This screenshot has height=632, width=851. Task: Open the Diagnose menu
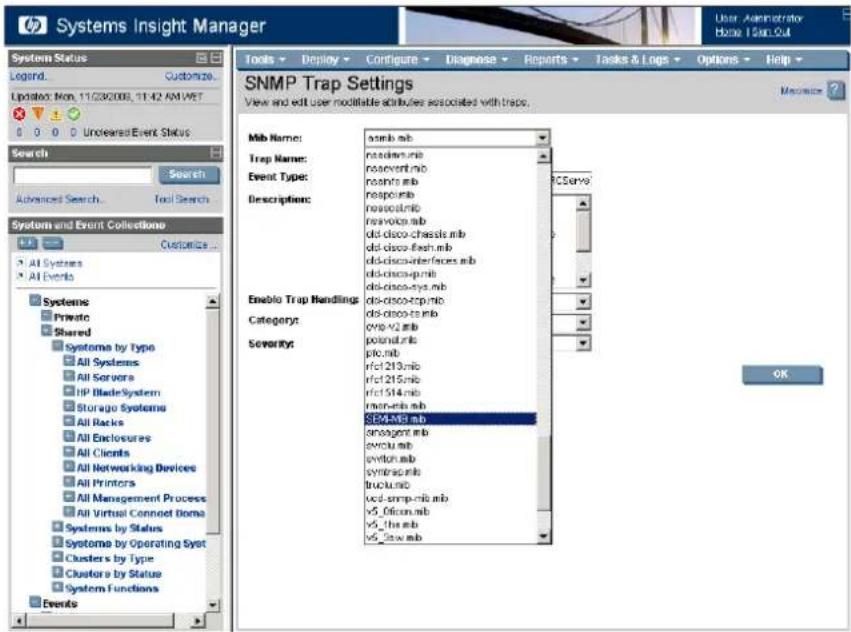[x=477, y=59]
